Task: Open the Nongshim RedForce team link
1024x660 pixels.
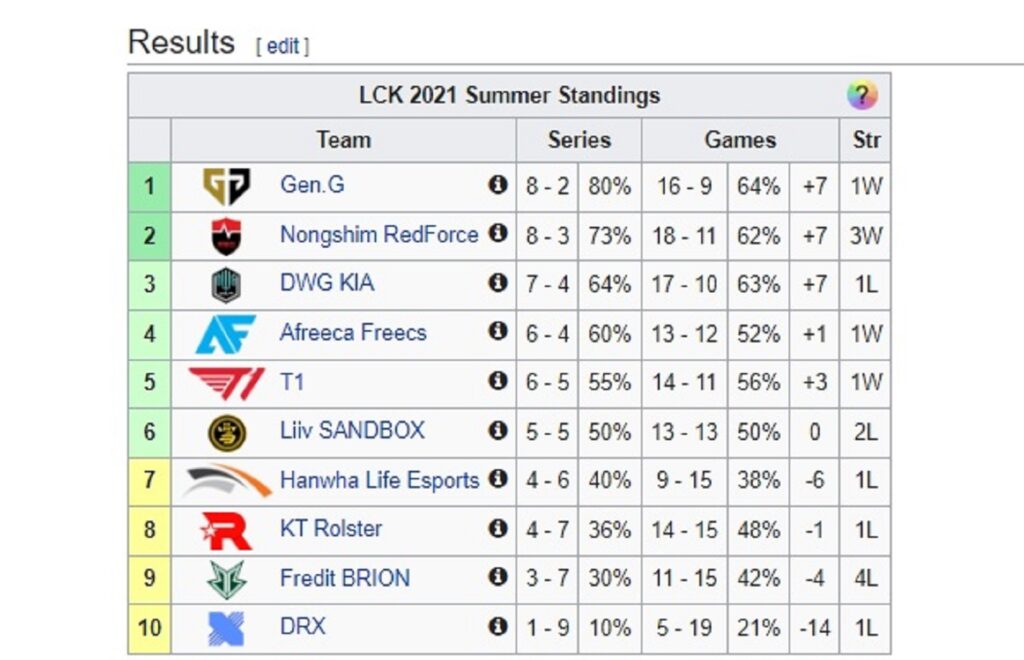Action: (379, 234)
